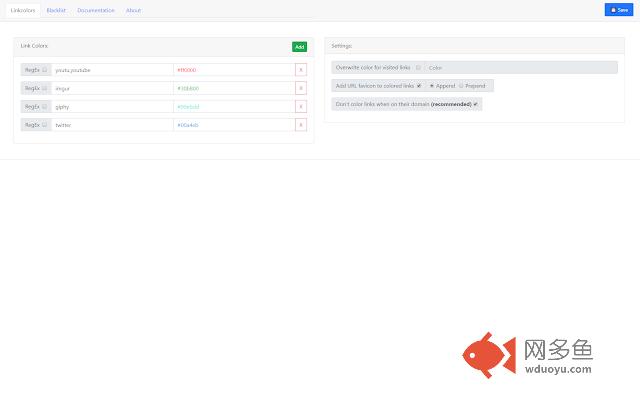Enable RegEx for the giphy rule
Viewport: 640px width, 400px height.
pyautogui.click(x=44, y=107)
